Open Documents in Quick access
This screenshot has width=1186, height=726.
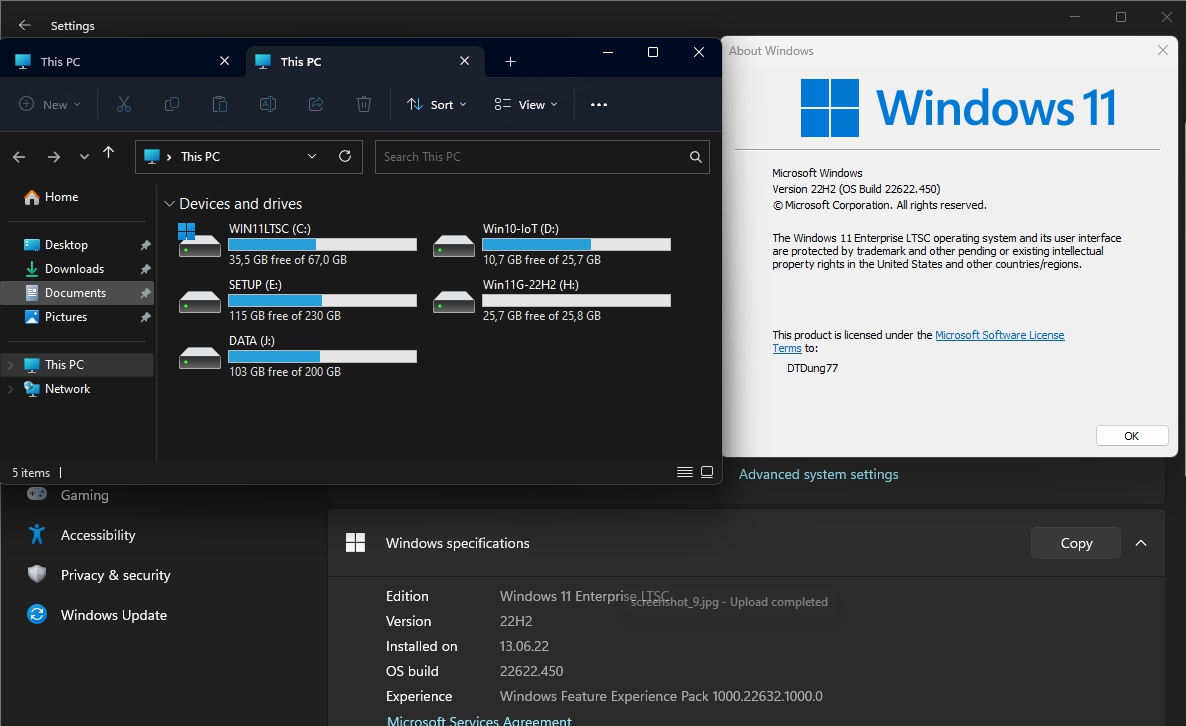(x=76, y=293)
